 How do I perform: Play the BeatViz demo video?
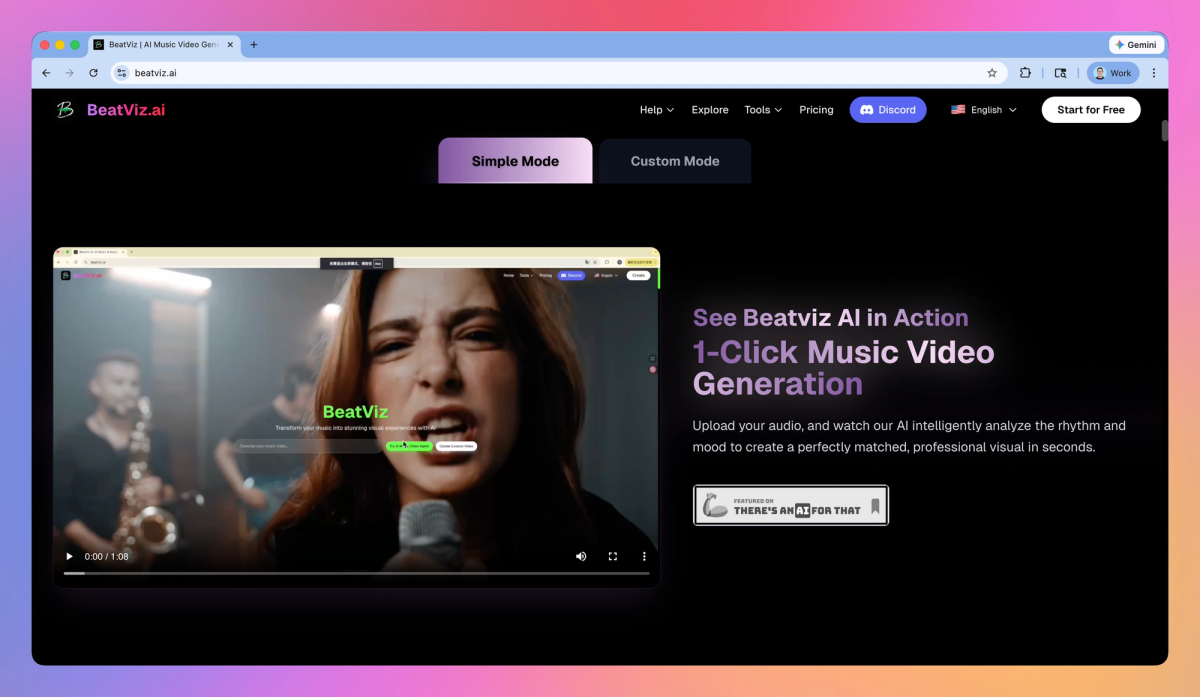(x=69, y=556)
